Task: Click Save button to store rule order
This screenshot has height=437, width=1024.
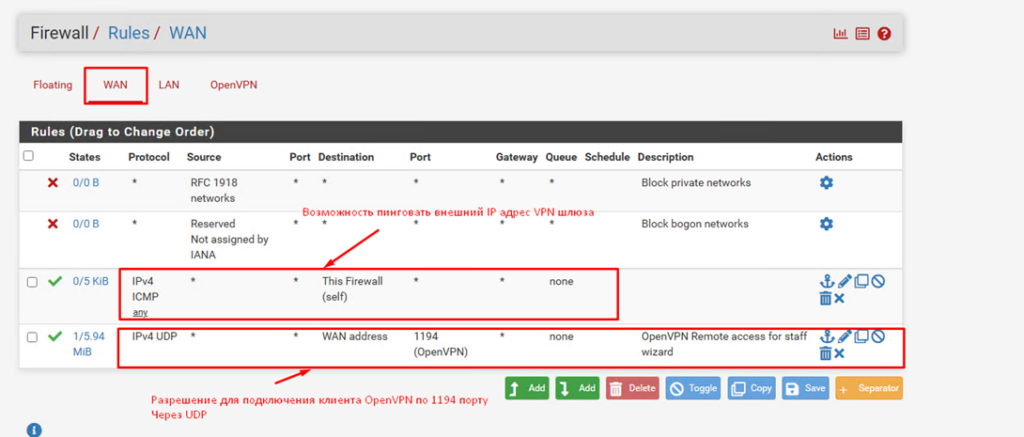Action: coord(805,388)
